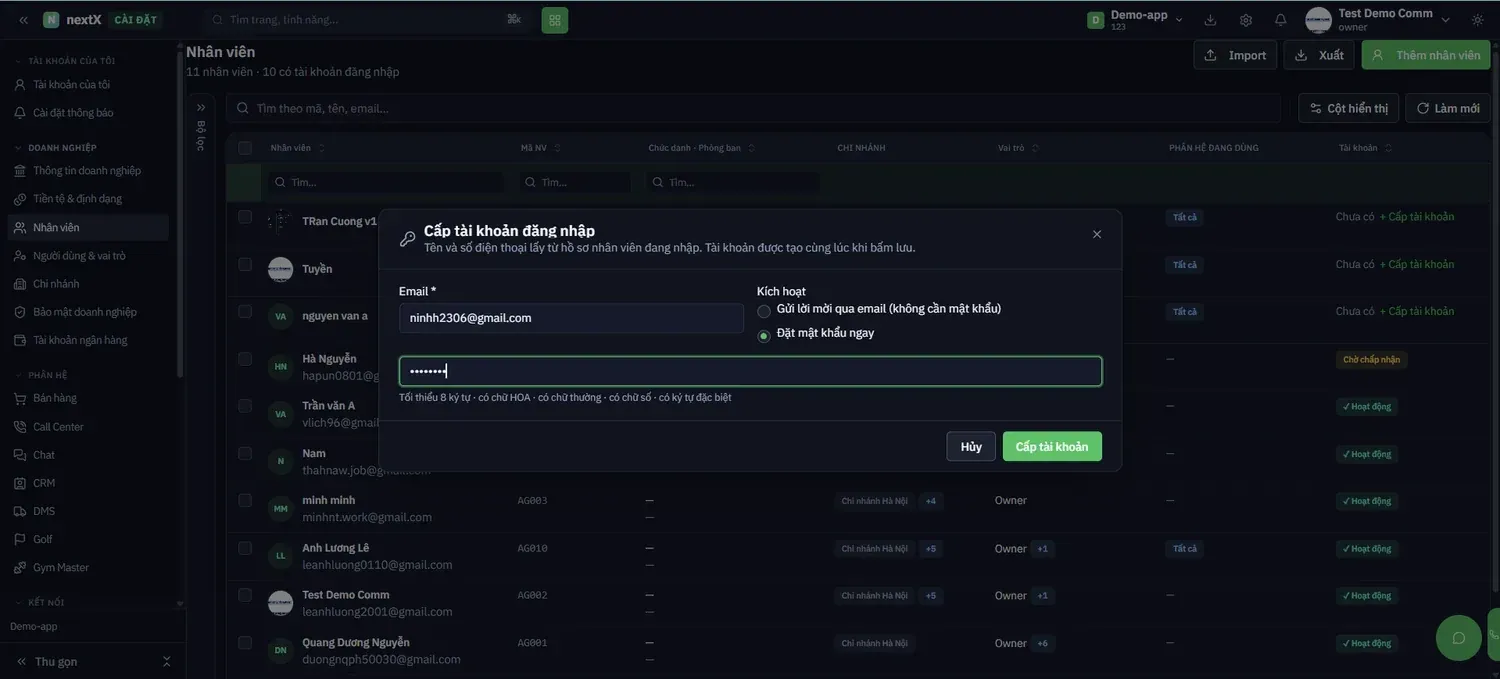Screen dimensions: 1500x679
Task: Open the Test Demo Comm user menu
Action: tap(1378, 20)
